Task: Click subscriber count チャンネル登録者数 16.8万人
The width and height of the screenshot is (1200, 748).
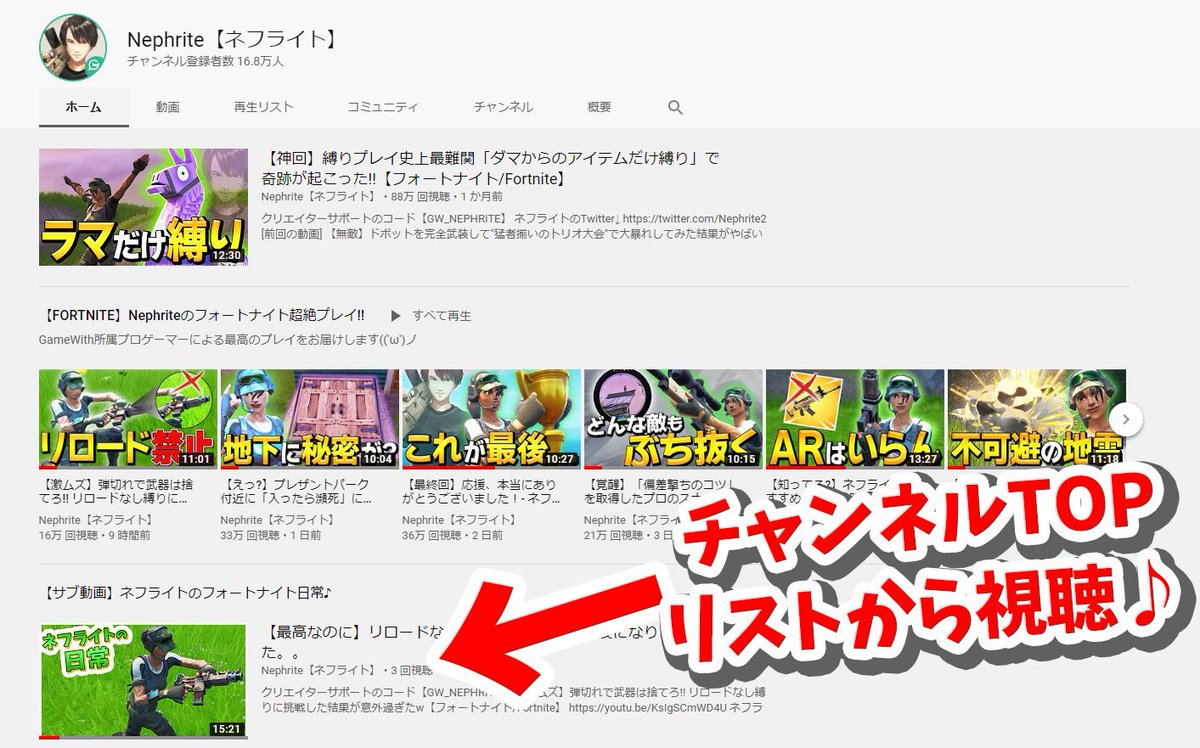Action: coord(206,62)
